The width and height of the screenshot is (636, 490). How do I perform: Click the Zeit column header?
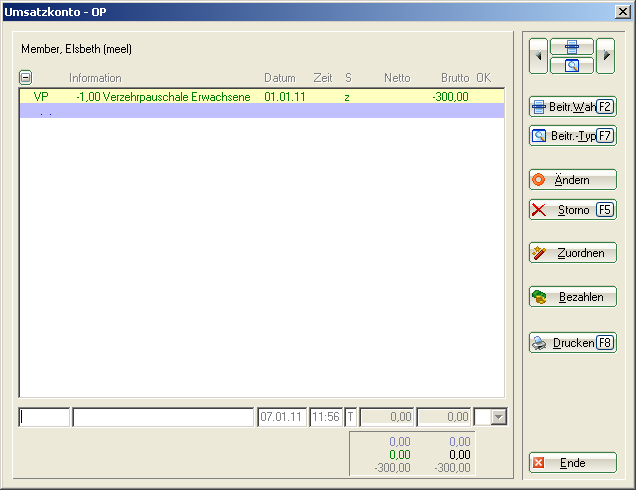coord(323,78)
